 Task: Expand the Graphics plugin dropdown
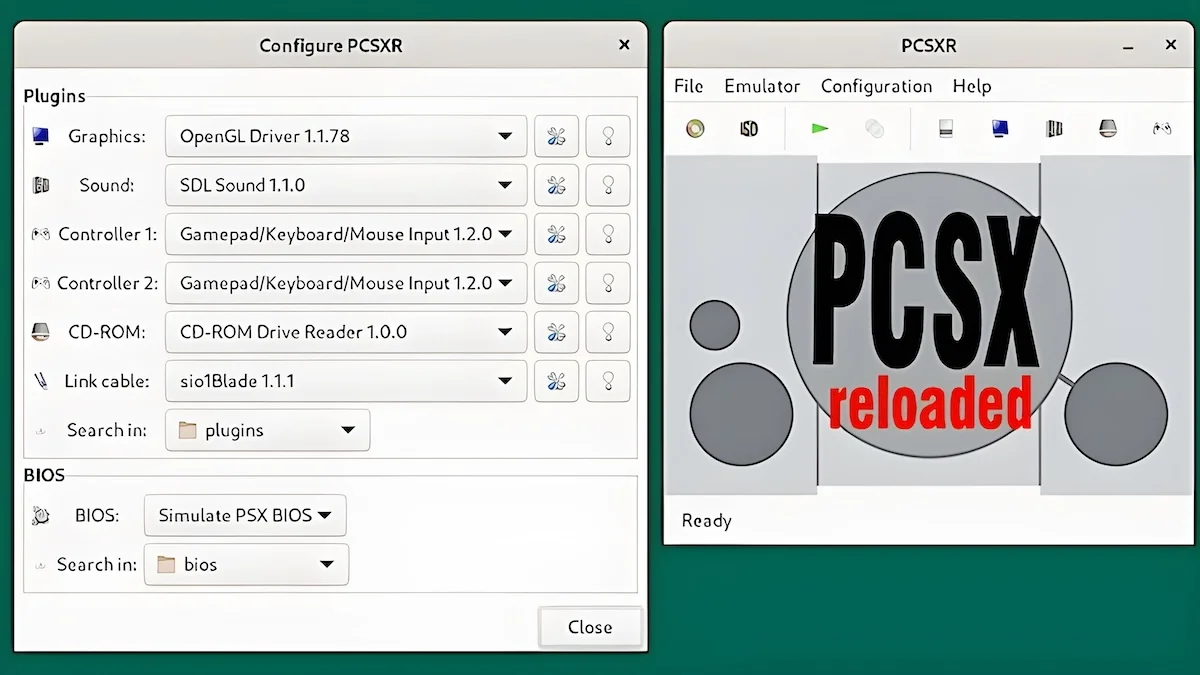click(x=346, y=136)
